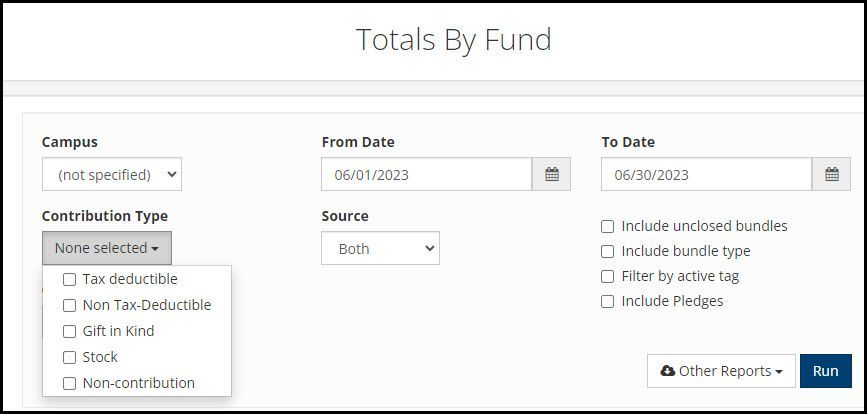Check the Gift in Kind option
867x414 pixels.
pyautogui.click(x=69, y=332)
